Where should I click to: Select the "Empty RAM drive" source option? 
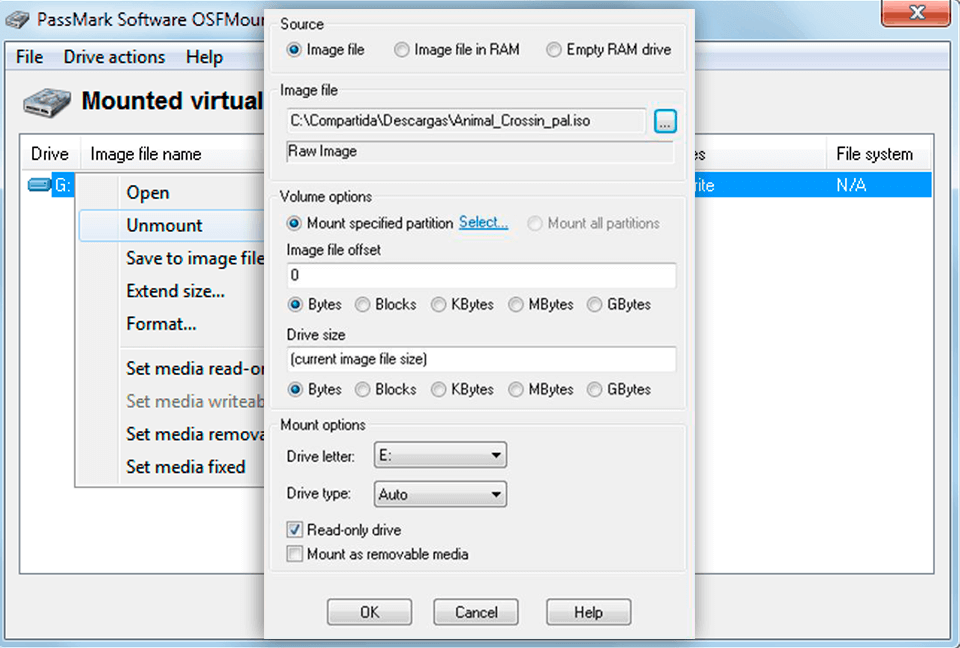click(x=553, y=49)
